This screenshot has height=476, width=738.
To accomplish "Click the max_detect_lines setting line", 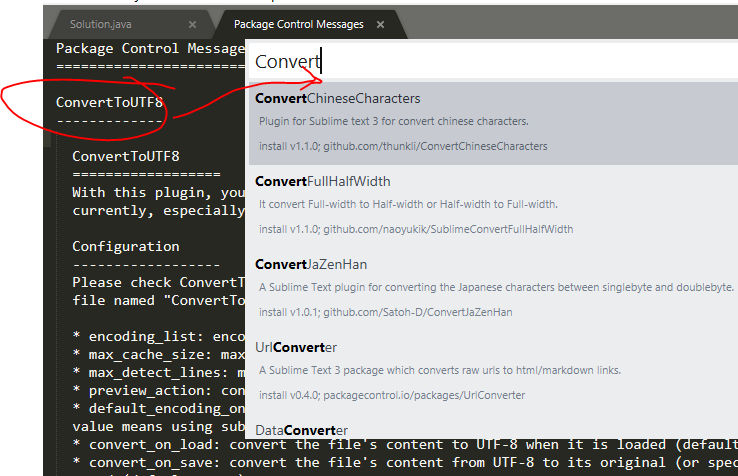I will coord(158,372).
